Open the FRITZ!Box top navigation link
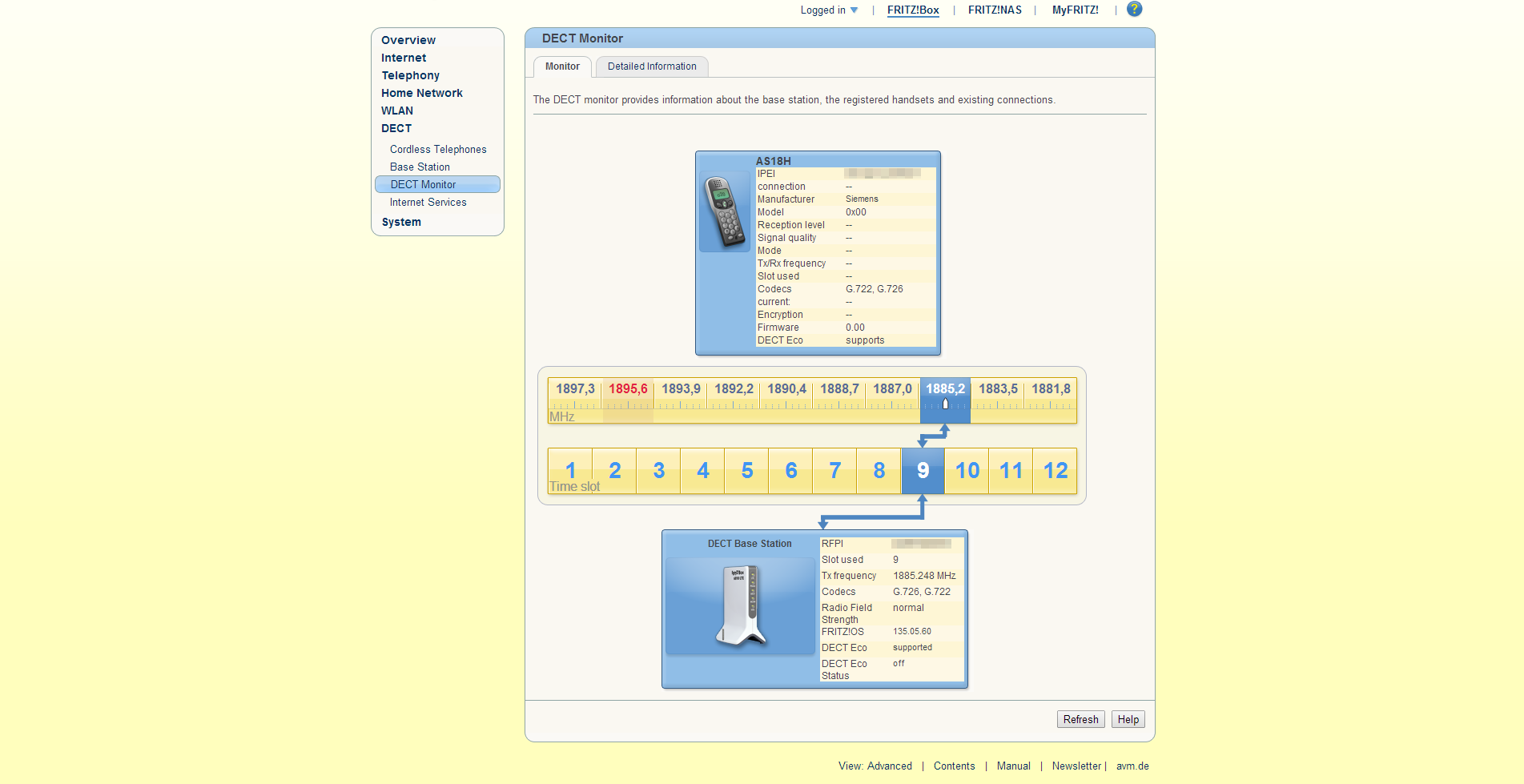This screenshot has height=784, width=1524. [913, 10]
